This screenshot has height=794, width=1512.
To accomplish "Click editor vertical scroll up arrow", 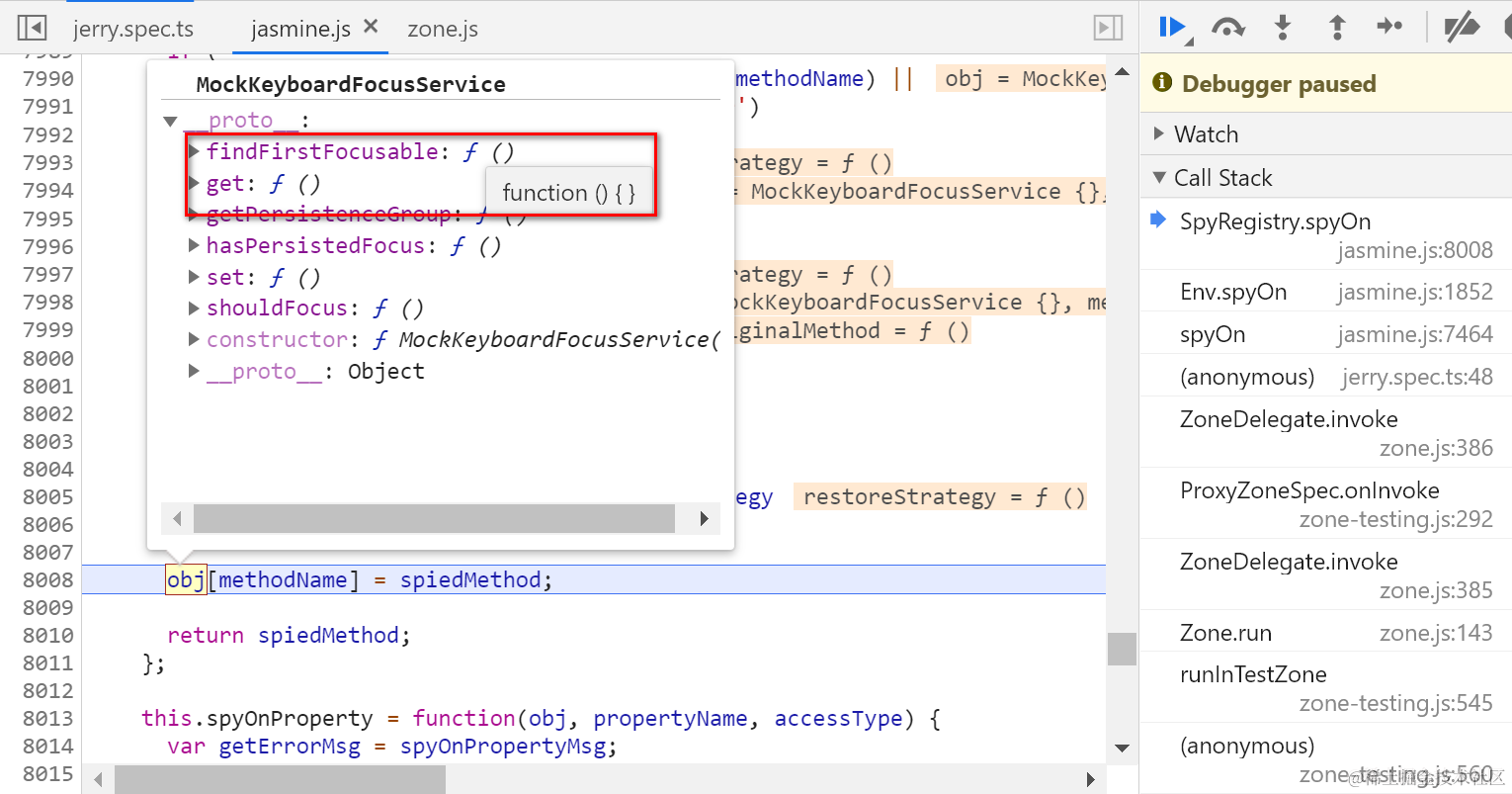I will point(1122,71).
